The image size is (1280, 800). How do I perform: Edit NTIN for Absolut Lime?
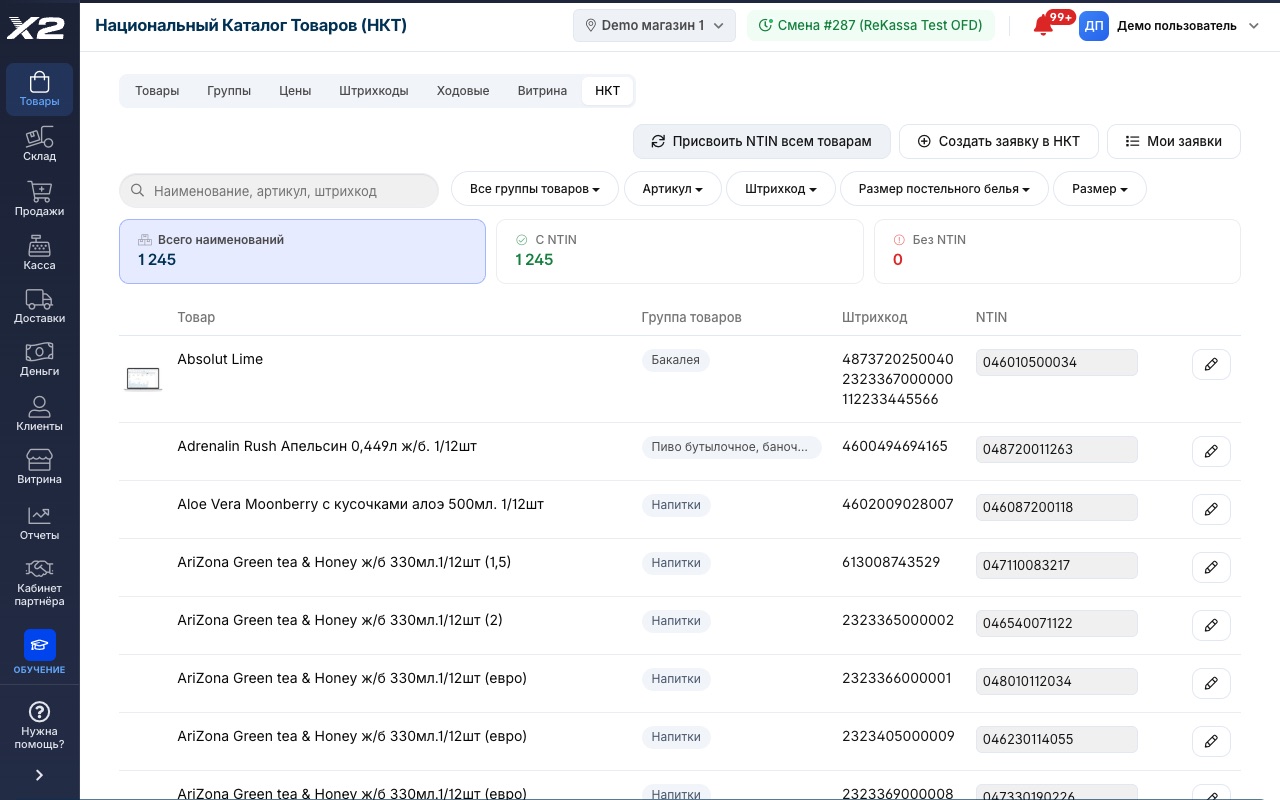1211,365
